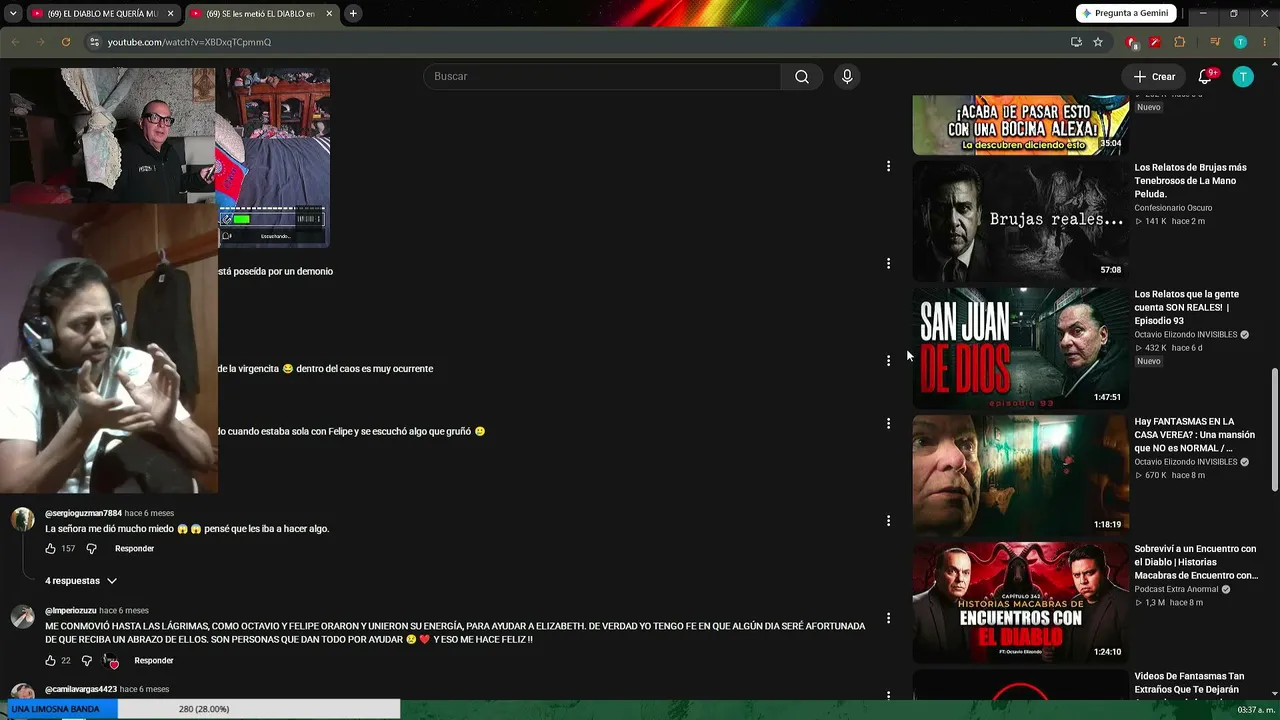View site information icon in address bar
The width and height of the screenshot is (1280, 720).
94,42
